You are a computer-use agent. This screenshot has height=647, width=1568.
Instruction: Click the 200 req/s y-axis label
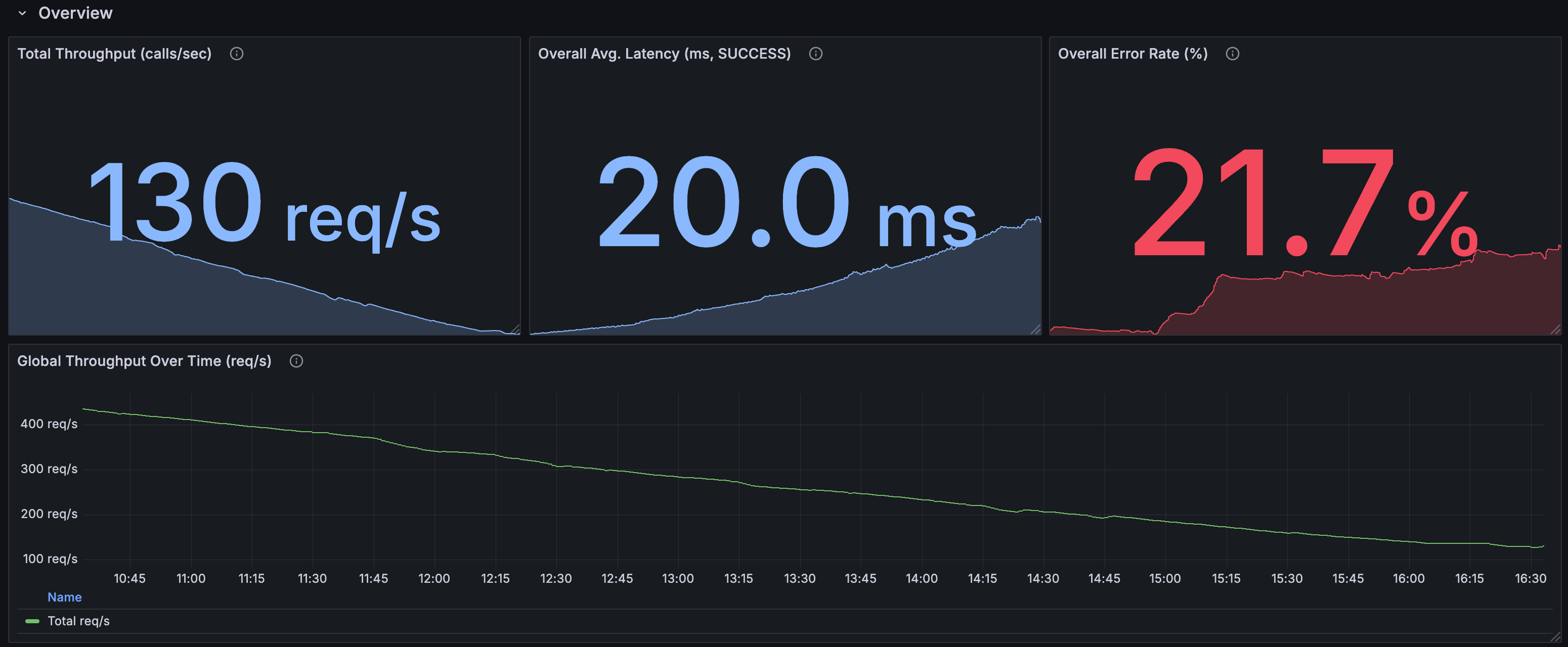[x=49, y=514]
